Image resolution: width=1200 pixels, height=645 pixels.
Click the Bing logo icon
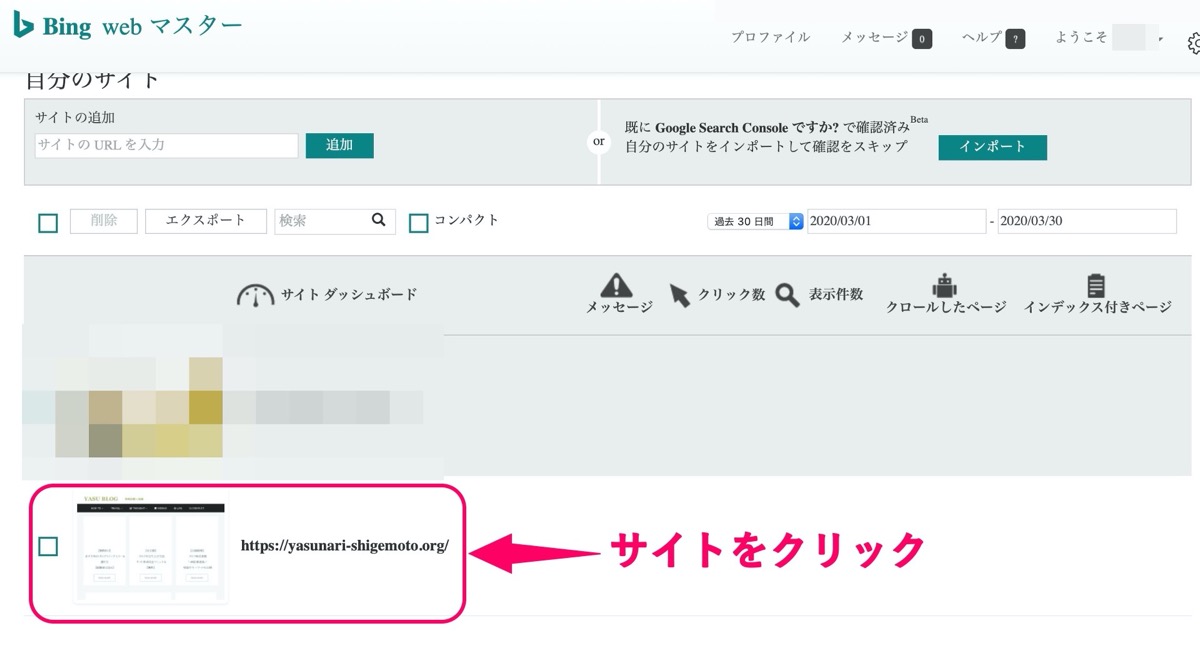coord(24,25)
